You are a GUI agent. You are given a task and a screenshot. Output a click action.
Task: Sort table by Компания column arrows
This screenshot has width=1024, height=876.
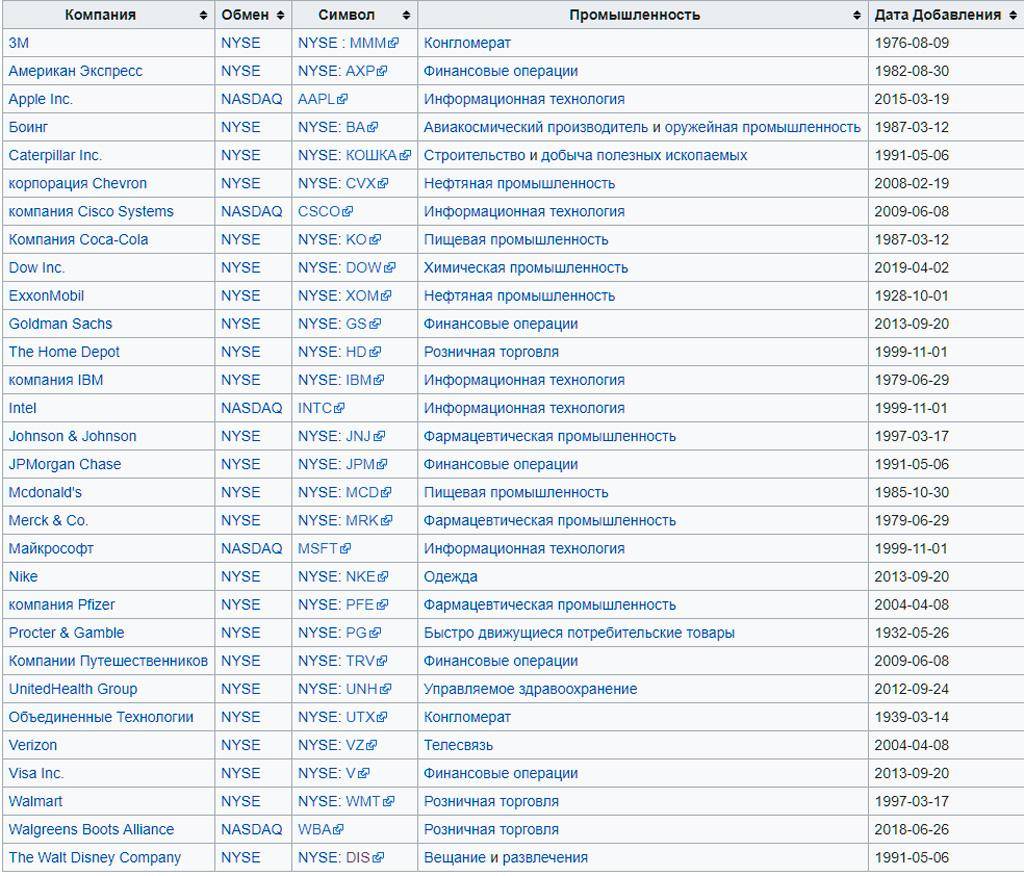click(x=204, y=15)
